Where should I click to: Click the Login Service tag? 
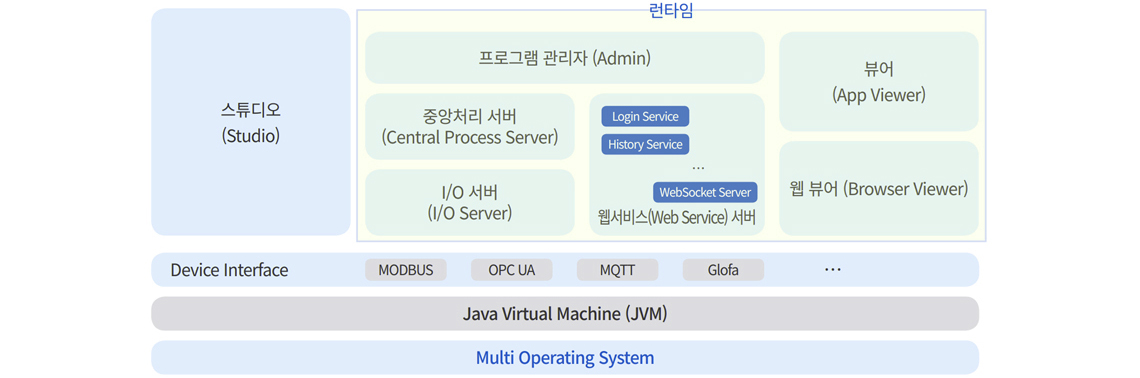pyautogui.click(x=645, y=116)
